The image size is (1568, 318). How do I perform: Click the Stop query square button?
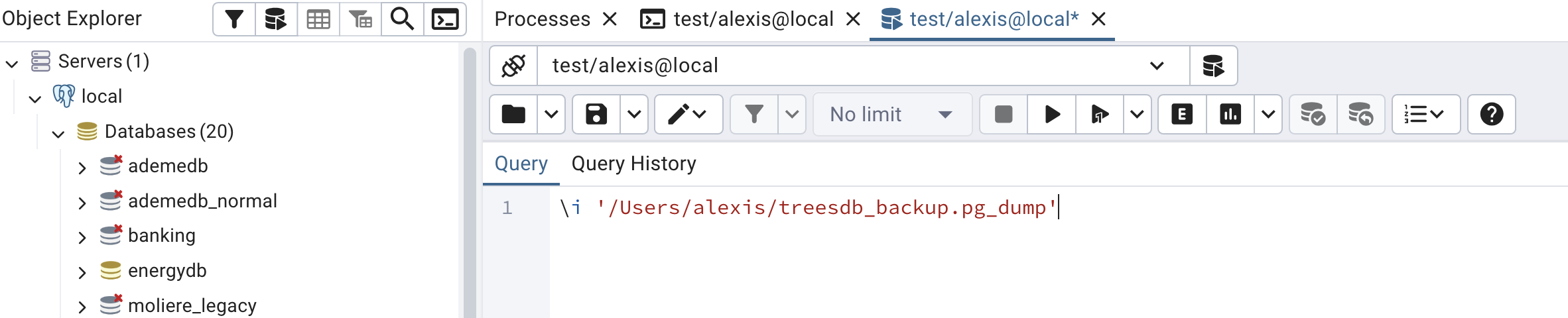[x=1004, y=115]
